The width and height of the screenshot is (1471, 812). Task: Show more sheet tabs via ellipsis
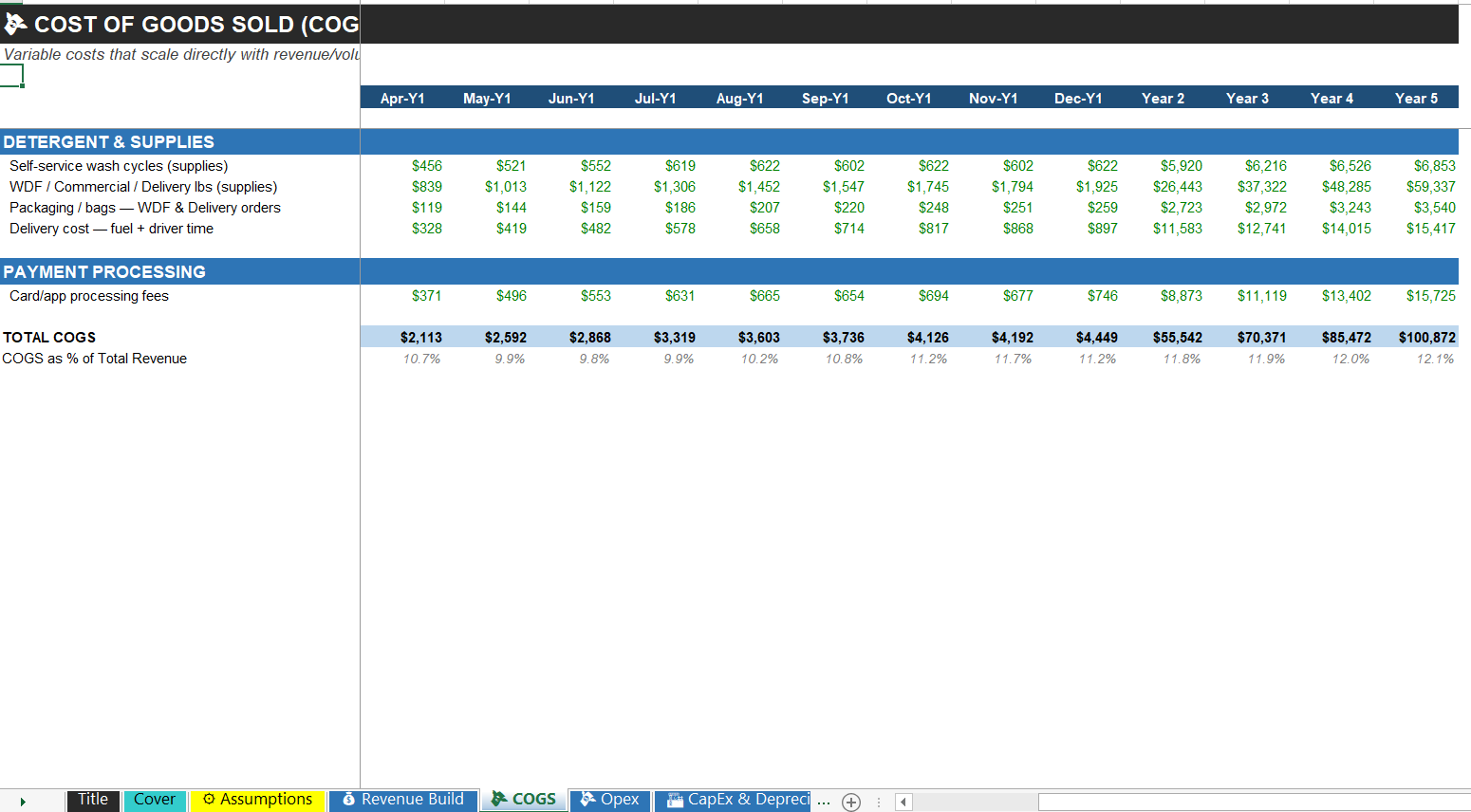(x=824, y=803)
